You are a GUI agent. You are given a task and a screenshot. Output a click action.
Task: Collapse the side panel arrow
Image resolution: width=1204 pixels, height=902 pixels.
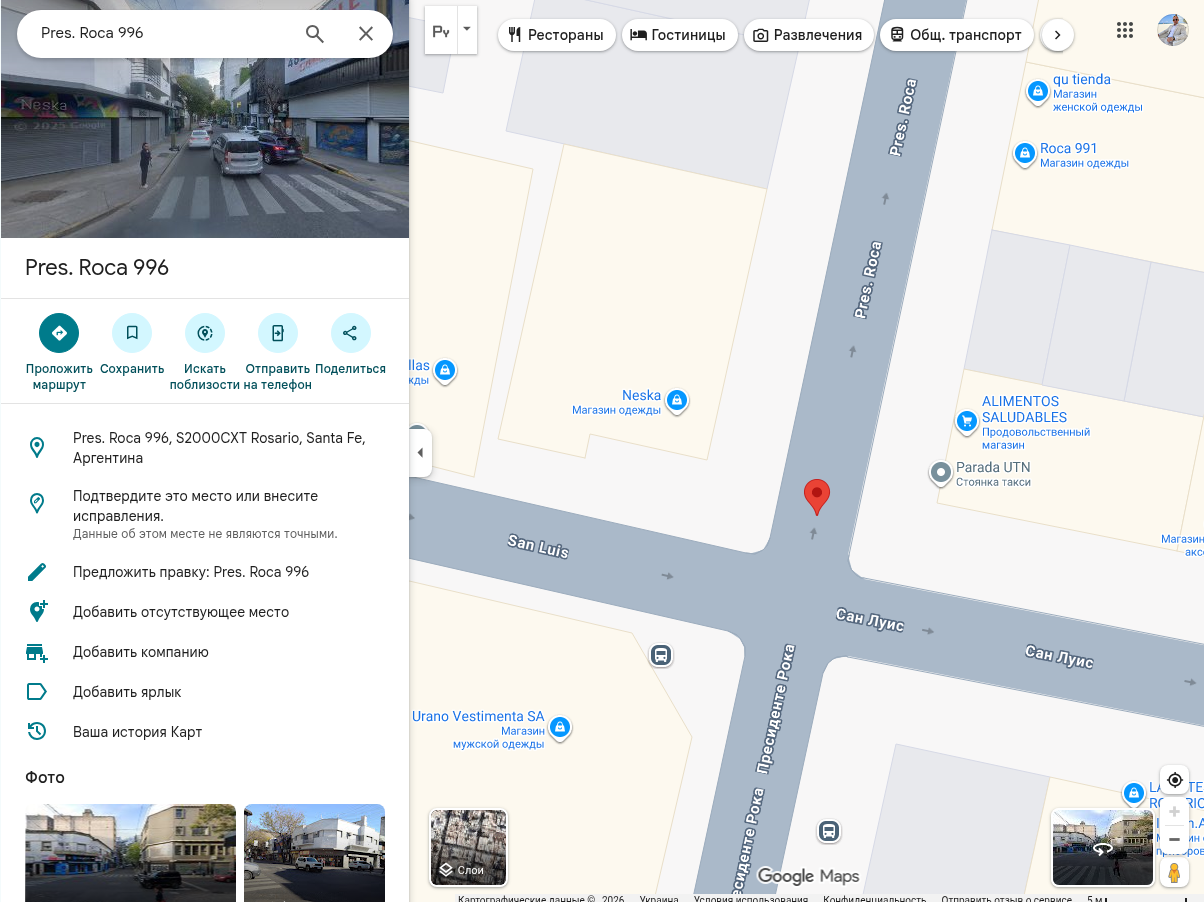click(420, 453)
